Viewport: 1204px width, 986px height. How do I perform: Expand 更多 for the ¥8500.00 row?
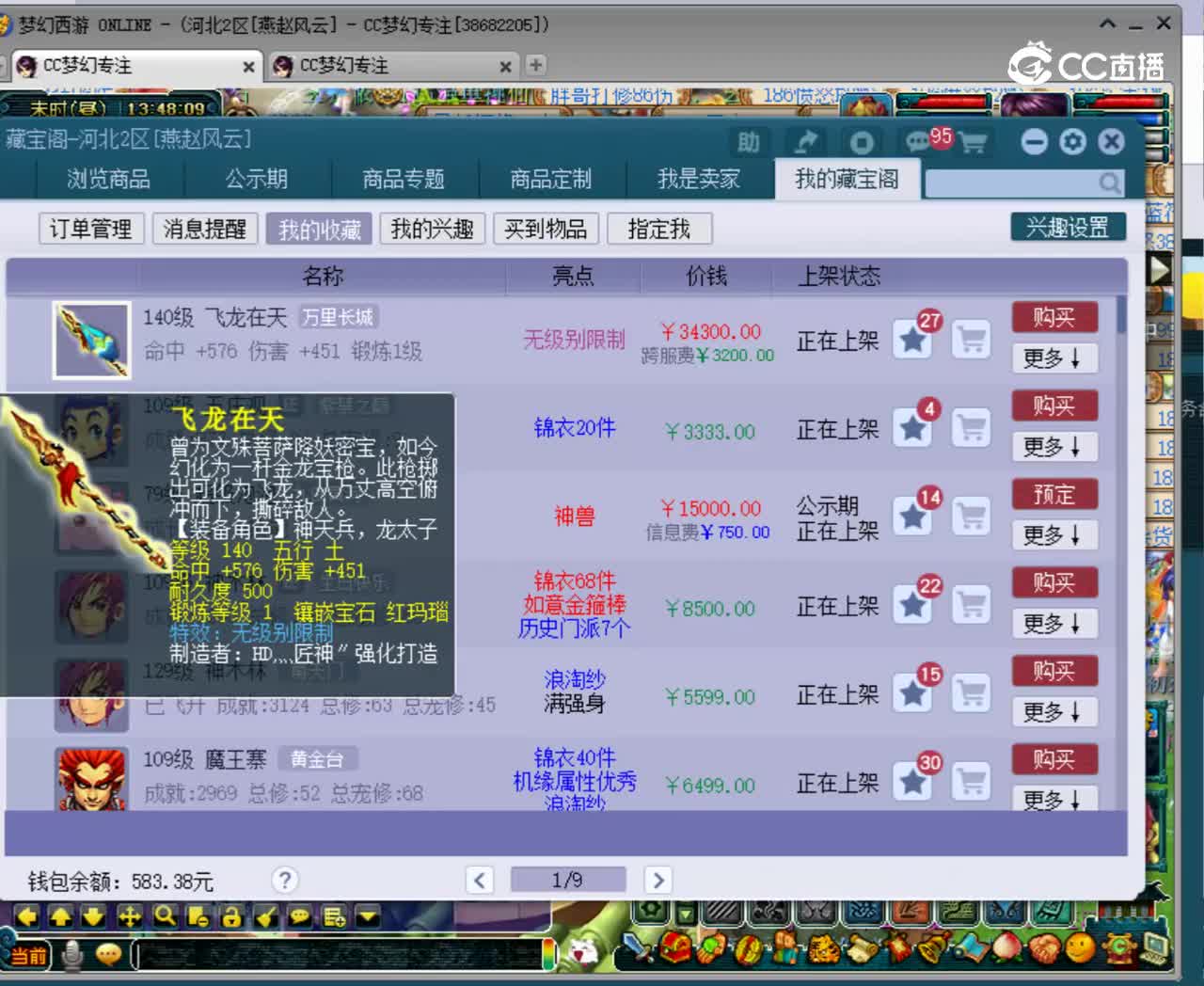click(1054, 623)
